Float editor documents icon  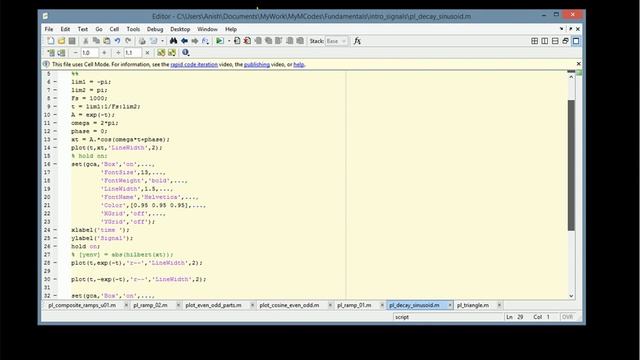tap(565, 41)
